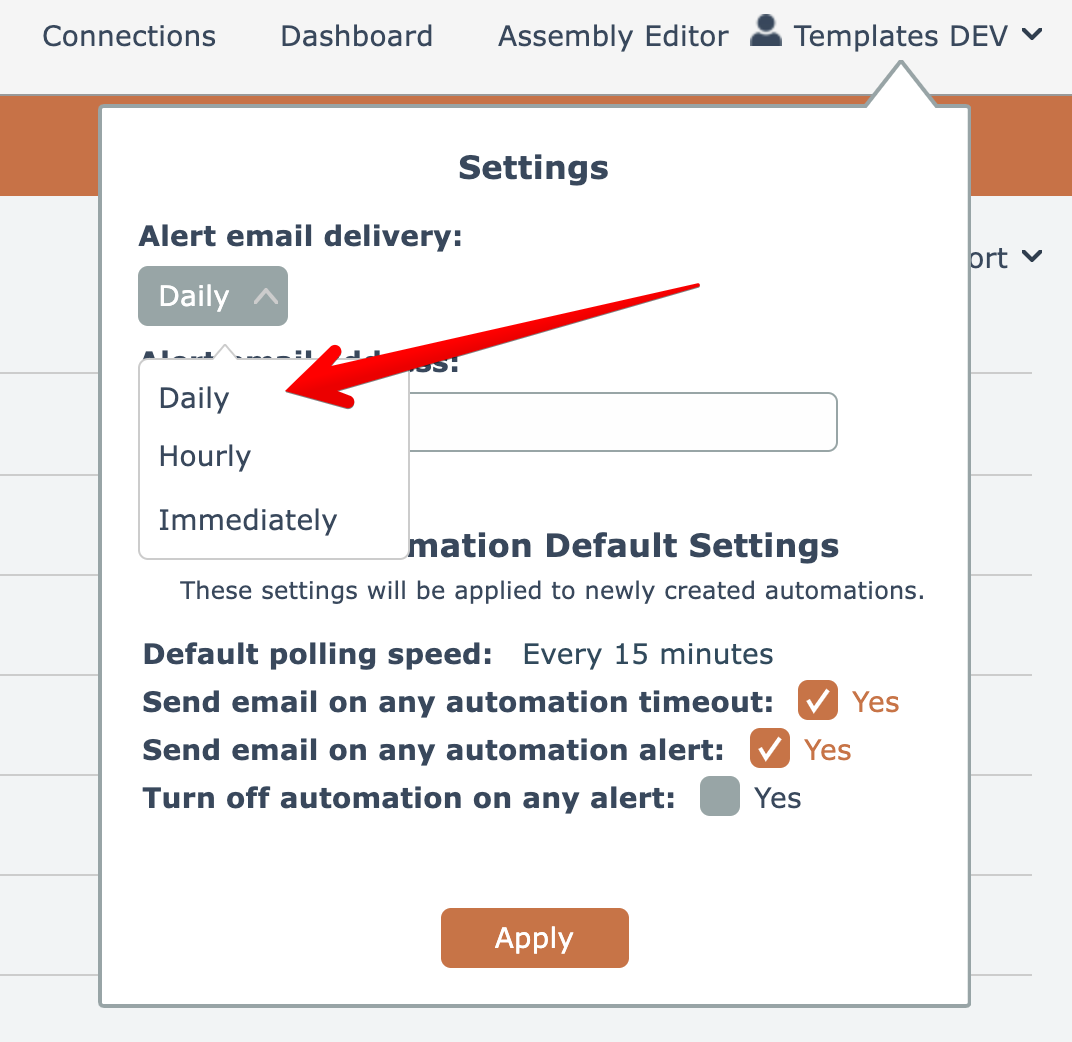Choose Hourly from the delivery list
This screenshot has width=1072, height=1042.
pyautogui.click(x=205, y=457)
